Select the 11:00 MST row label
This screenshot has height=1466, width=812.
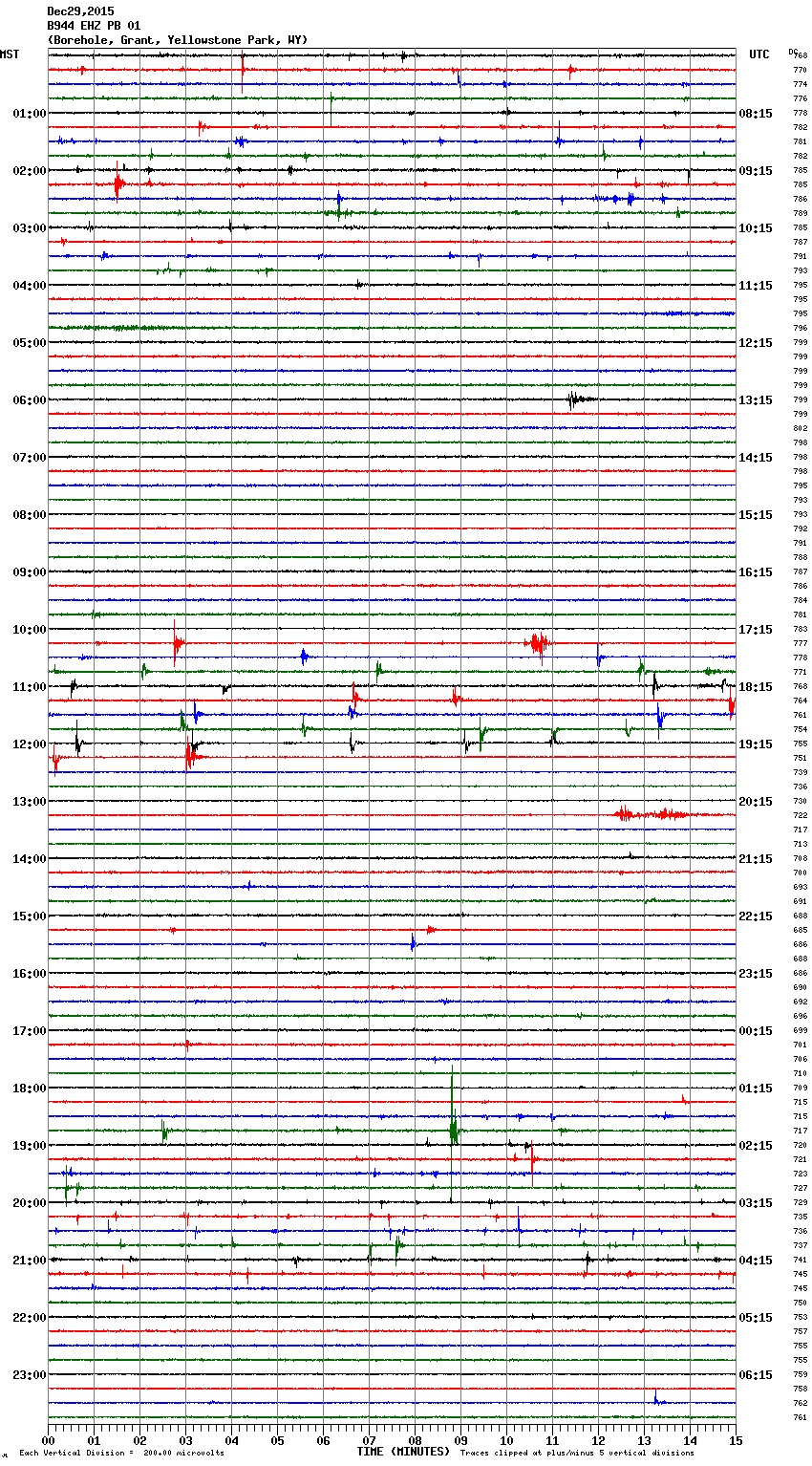click(29, 687)
